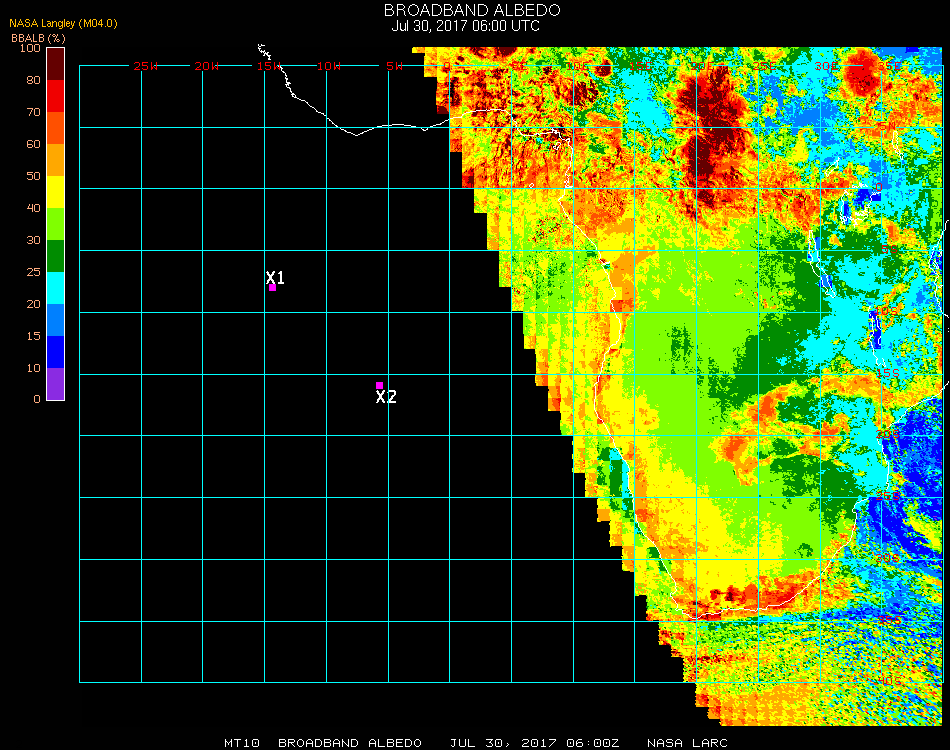Select the X2 marker label
This screenshot has width=950, height=750.
[x=386, y=397]
